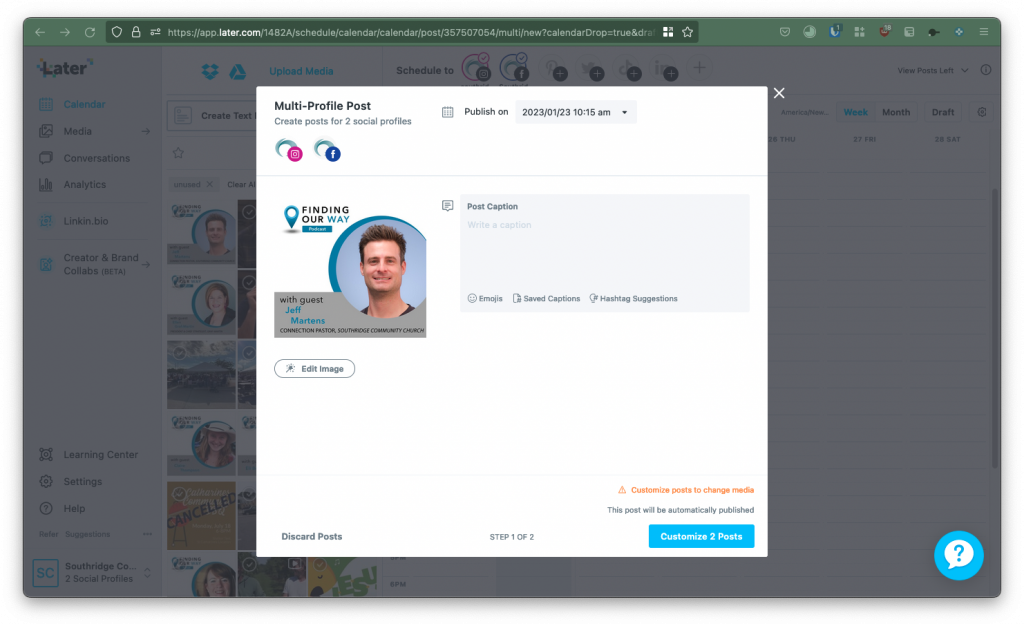Image resolution: width=1024 pixels, height=626 pixels.
Task: Expand the View Posts Left dropdown
Action: pos(931,71)
